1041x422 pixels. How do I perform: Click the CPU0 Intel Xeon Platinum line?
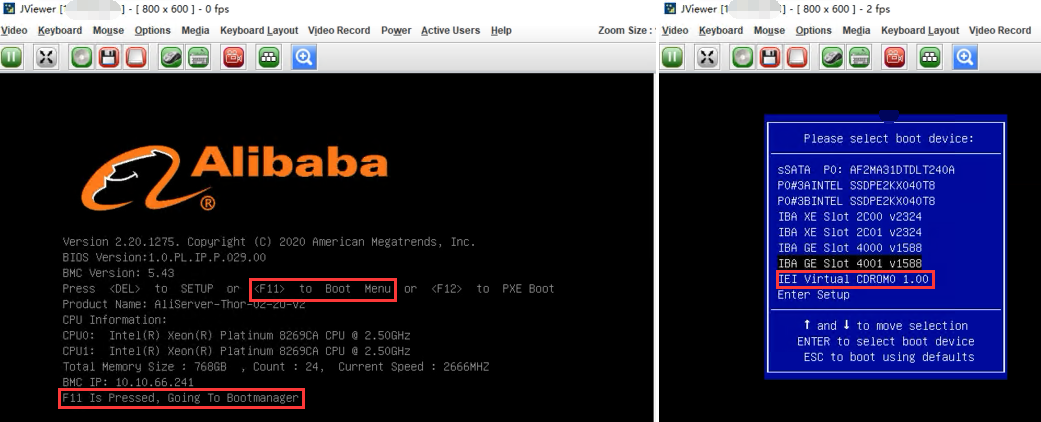point(236,335)
